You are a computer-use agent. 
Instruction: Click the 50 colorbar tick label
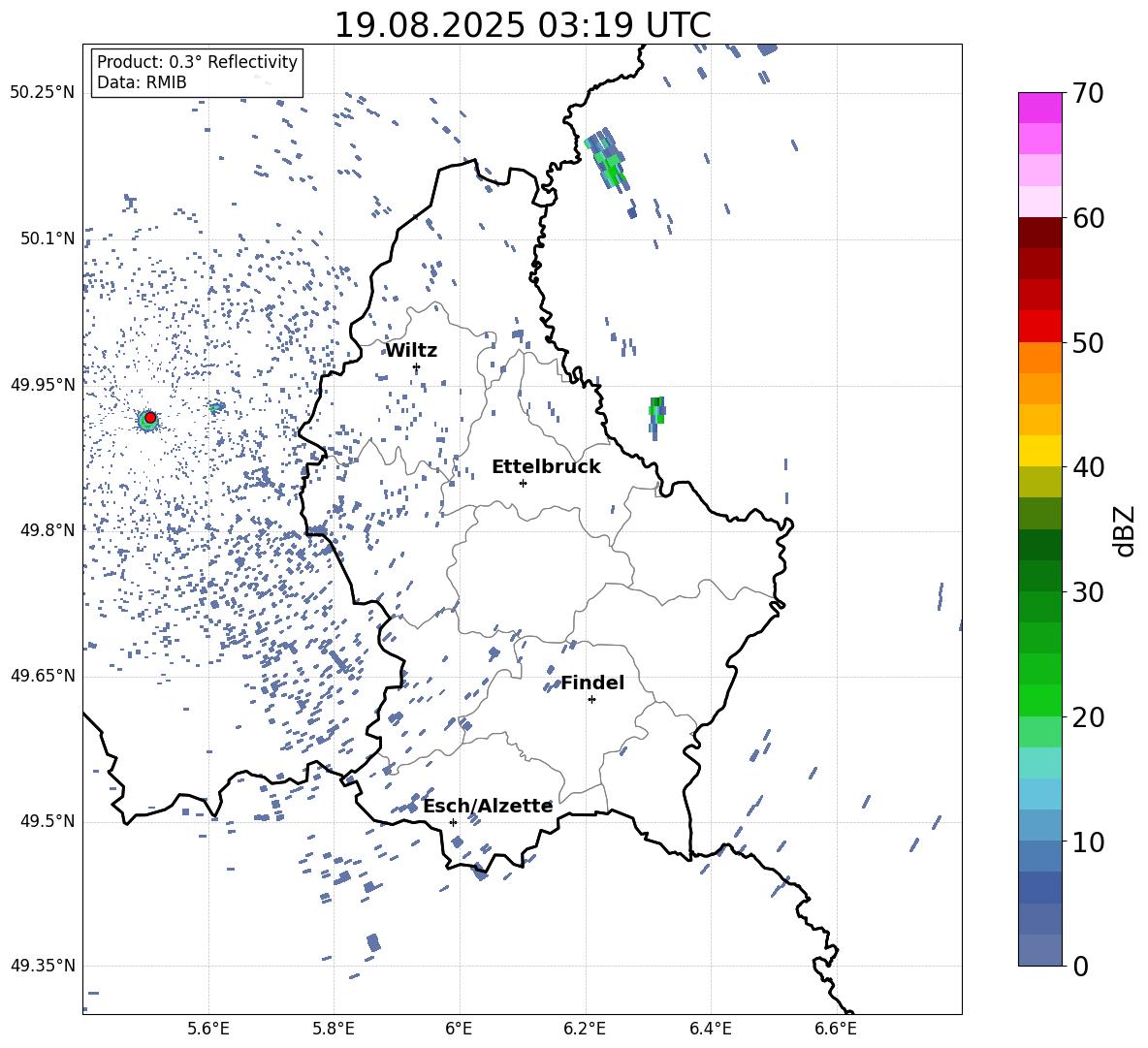coord(1087,342)
